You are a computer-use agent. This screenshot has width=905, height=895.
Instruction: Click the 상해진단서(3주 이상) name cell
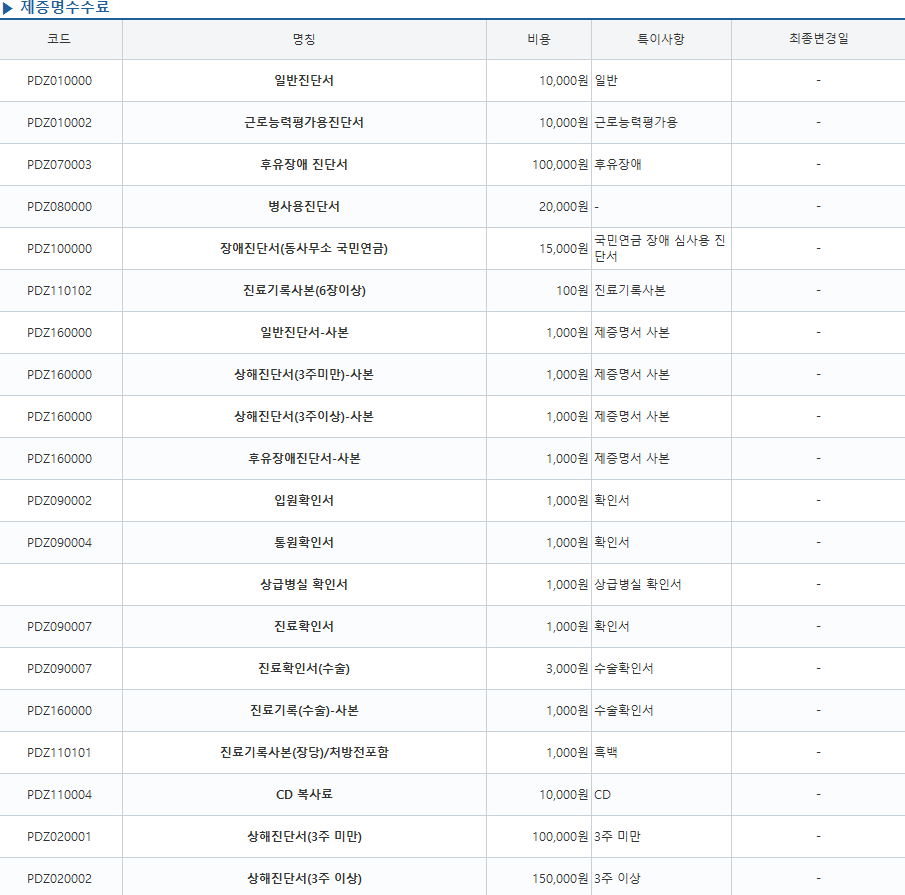pyautogui.click(x=304, y=879)
